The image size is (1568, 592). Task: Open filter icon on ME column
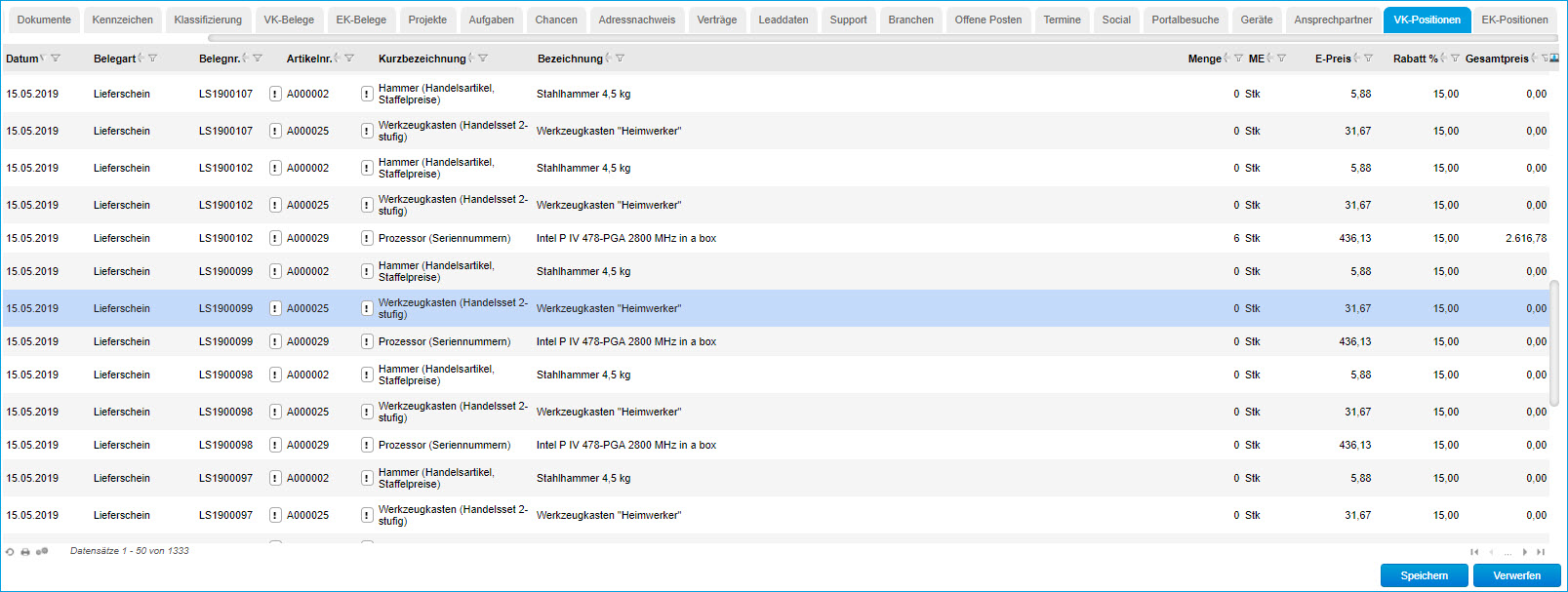(1281, 59)
